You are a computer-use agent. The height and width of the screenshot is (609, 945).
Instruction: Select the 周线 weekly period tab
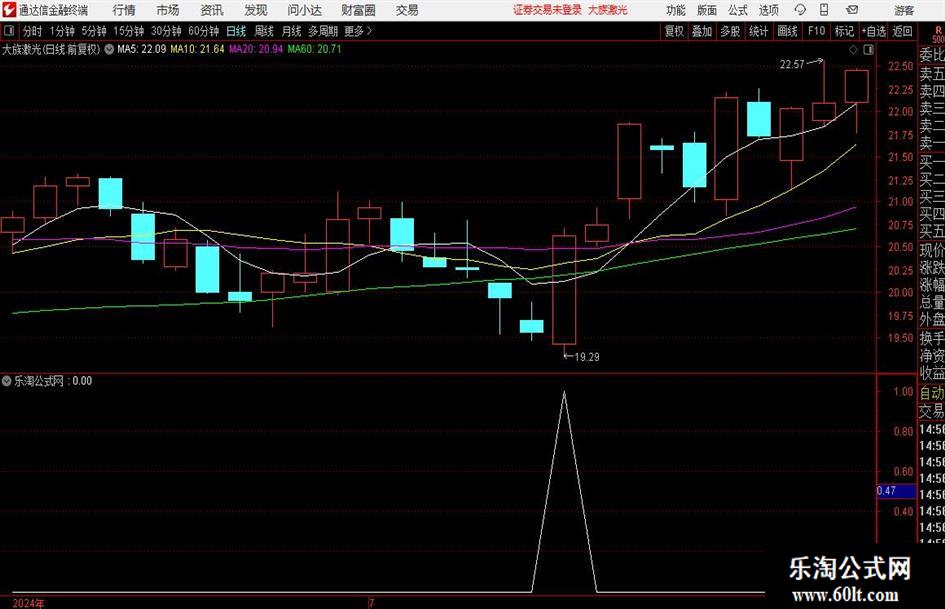pyautogui.click(x=264, y=31)
